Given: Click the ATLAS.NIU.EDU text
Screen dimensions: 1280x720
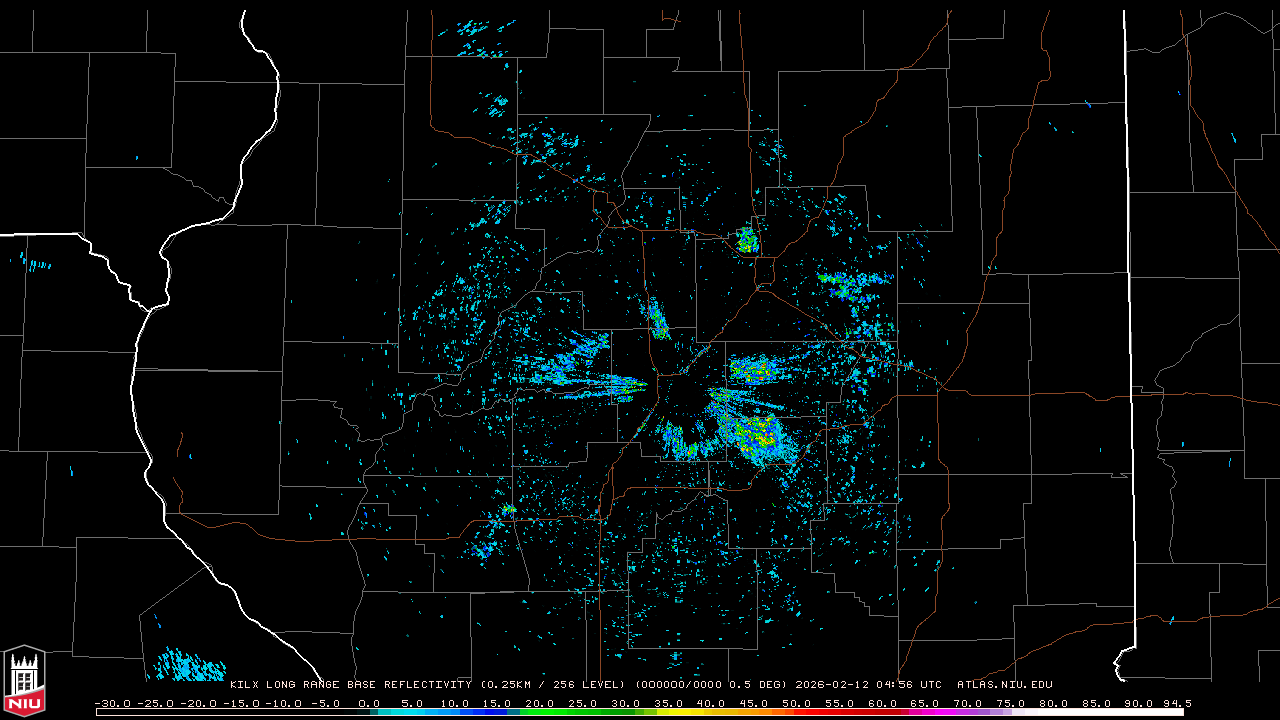Looking at the screenshot, I should [1004, 685].
